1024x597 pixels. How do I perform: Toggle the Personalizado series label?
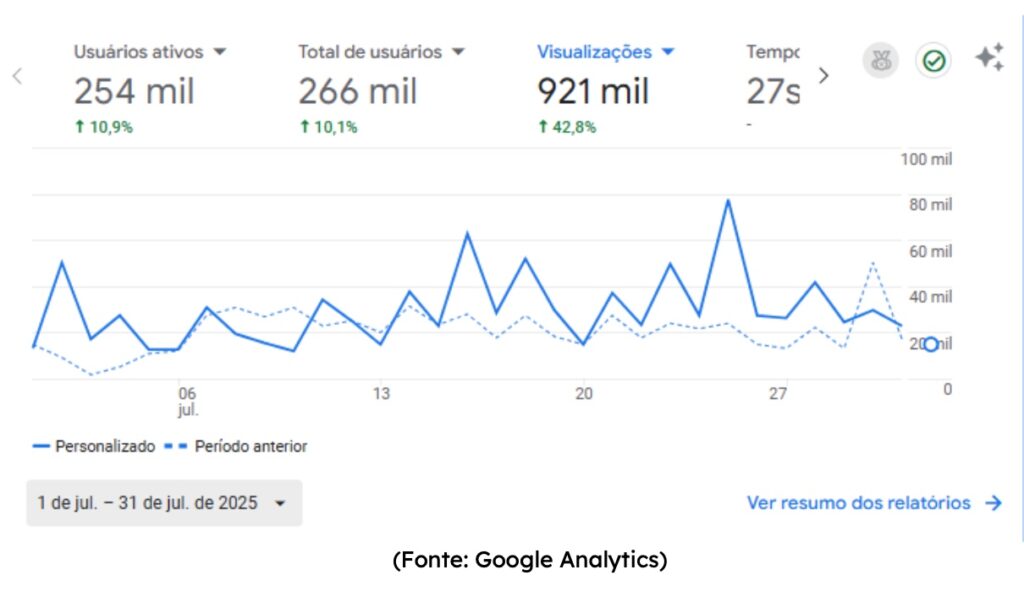click(x=105, y=446)
